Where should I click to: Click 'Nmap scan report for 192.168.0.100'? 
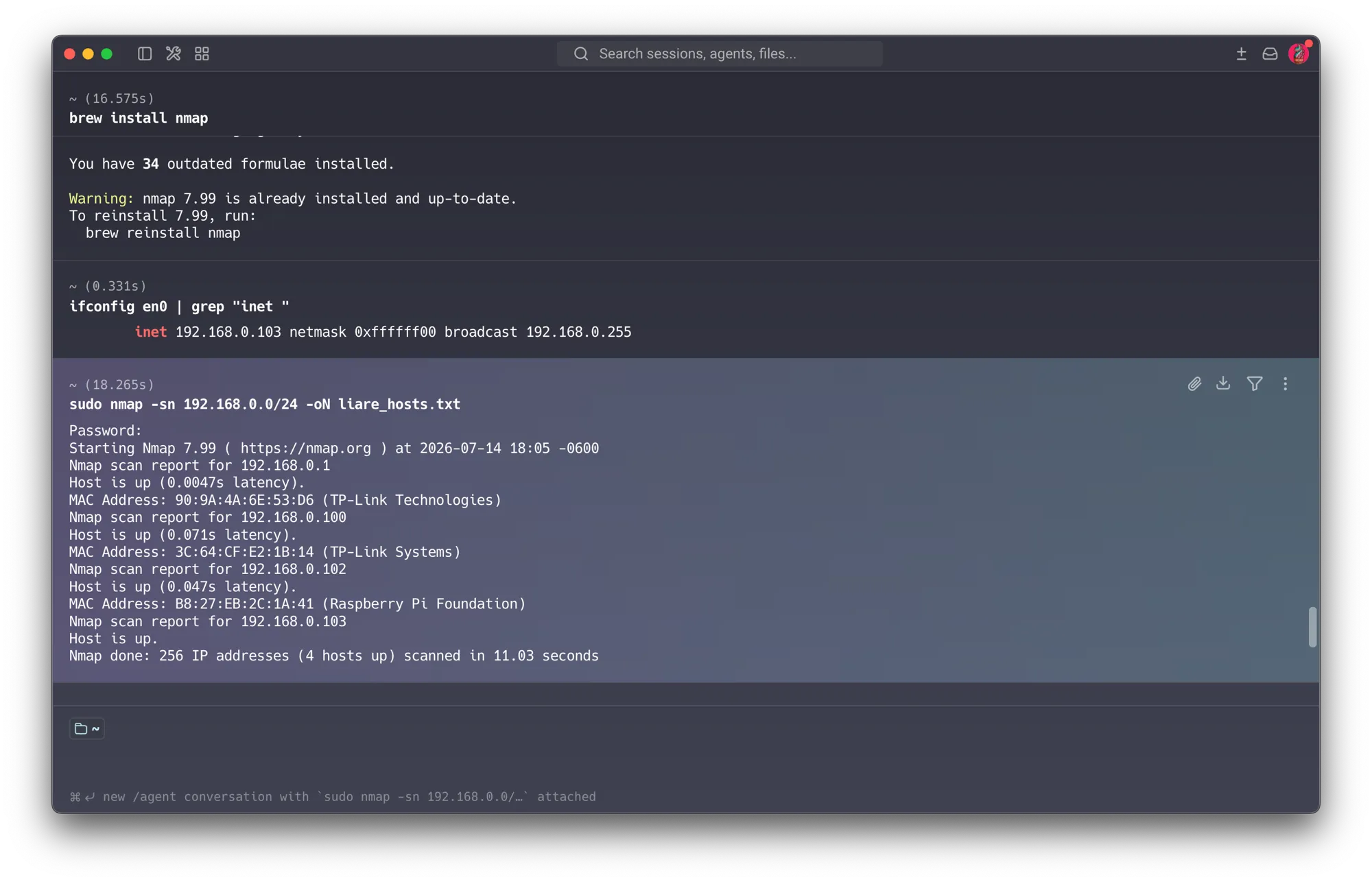(208, 518)
